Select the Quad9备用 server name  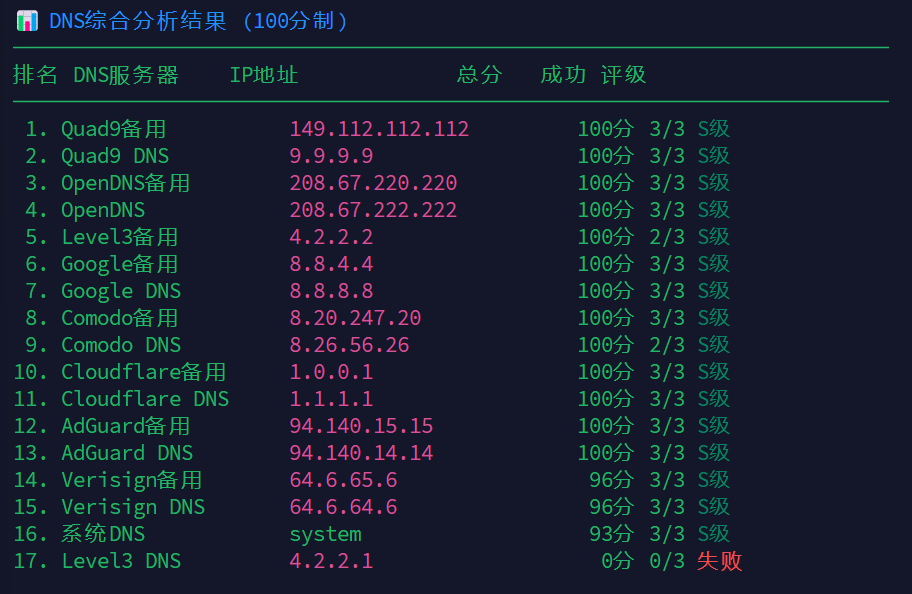click(x=113, y=129)
